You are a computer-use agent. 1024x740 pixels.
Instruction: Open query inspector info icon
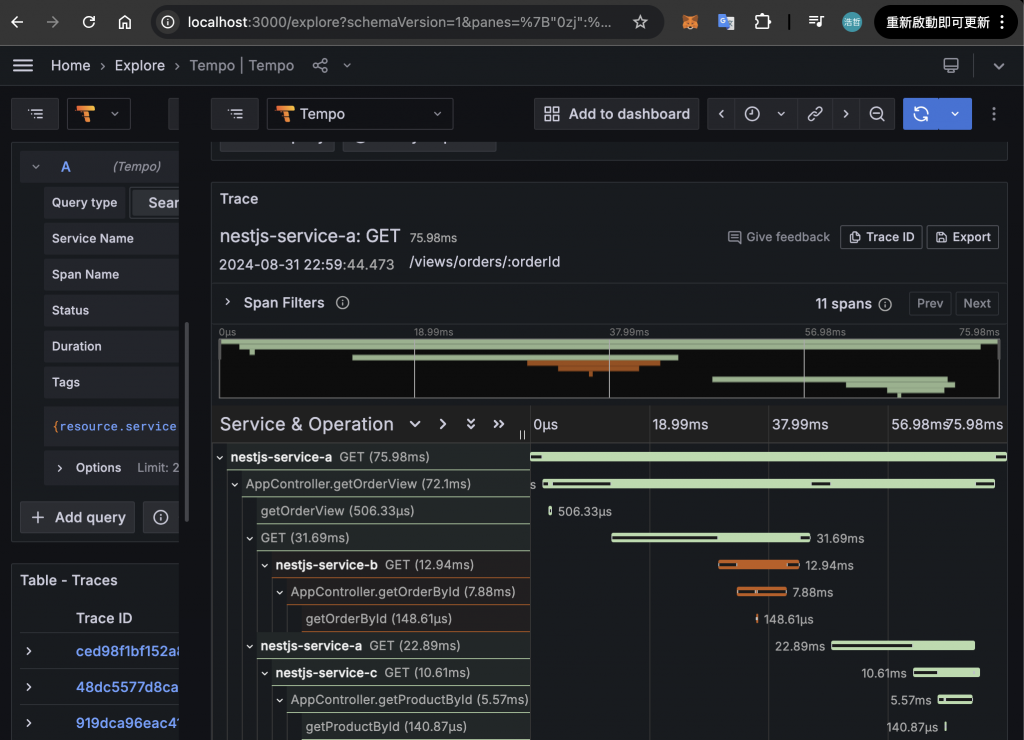click(161, 517)
